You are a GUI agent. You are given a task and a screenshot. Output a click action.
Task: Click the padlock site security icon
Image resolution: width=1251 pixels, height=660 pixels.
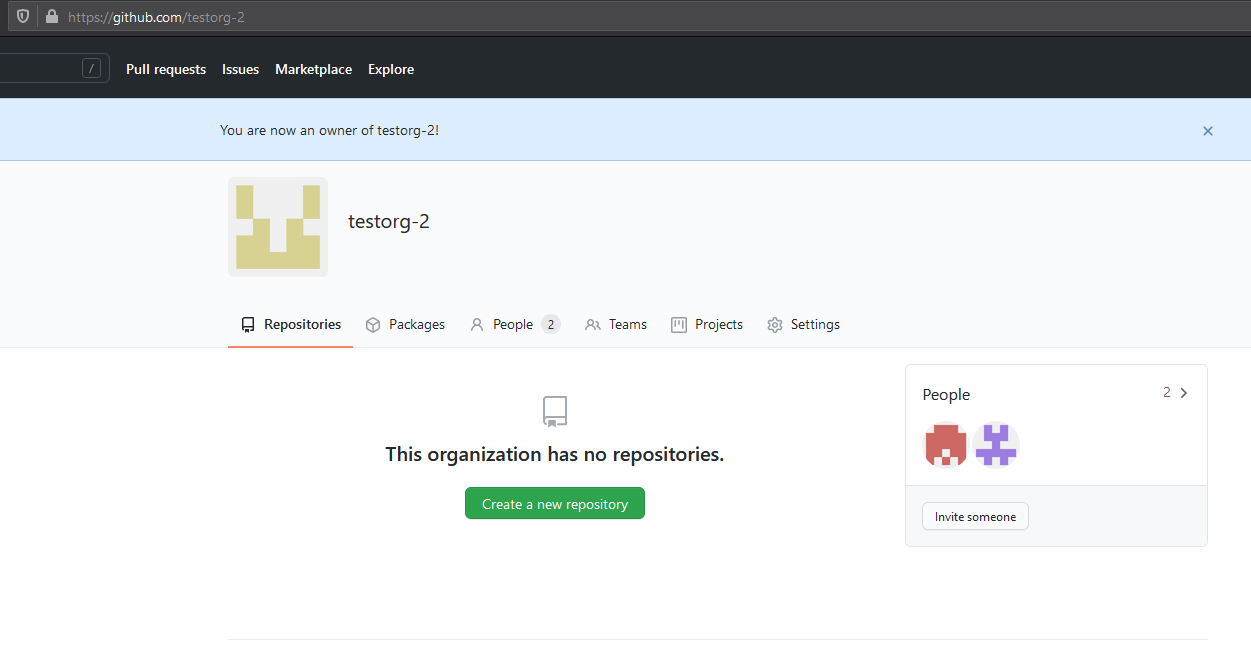[x=51, y=17]
